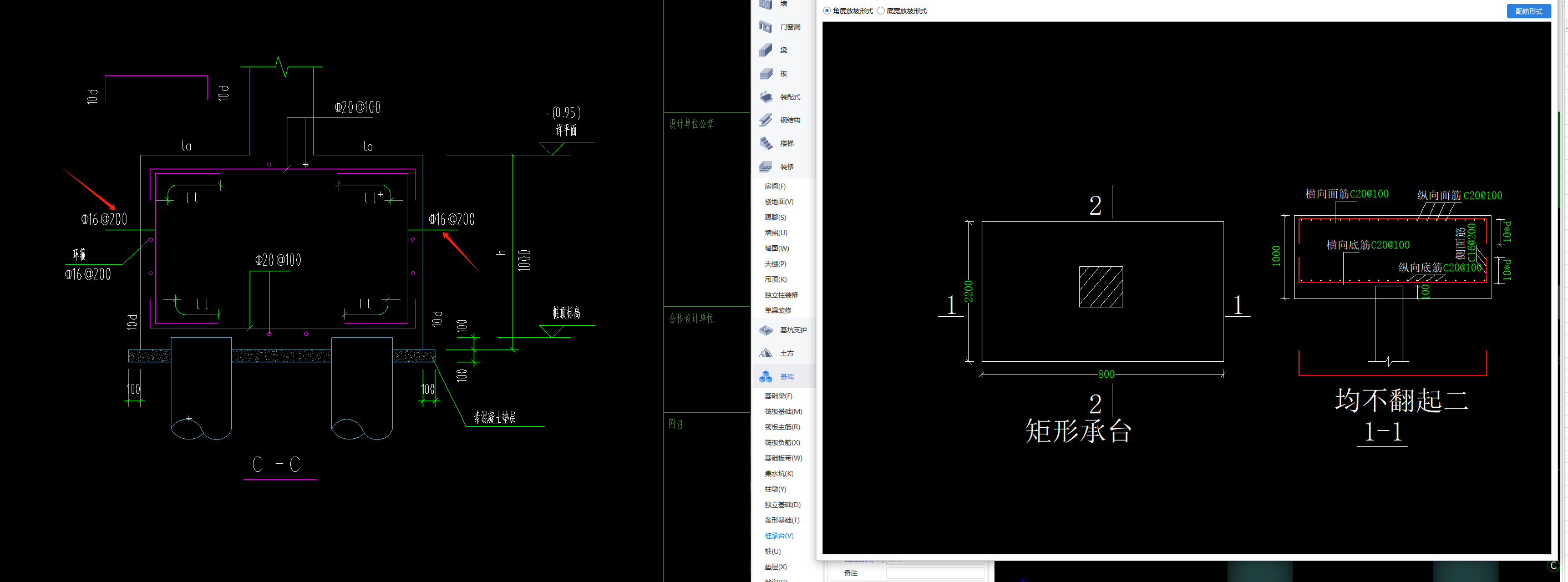Select 独立柱装修 in the component list
The image size is (1568, 582).
[x=781, y=295]
